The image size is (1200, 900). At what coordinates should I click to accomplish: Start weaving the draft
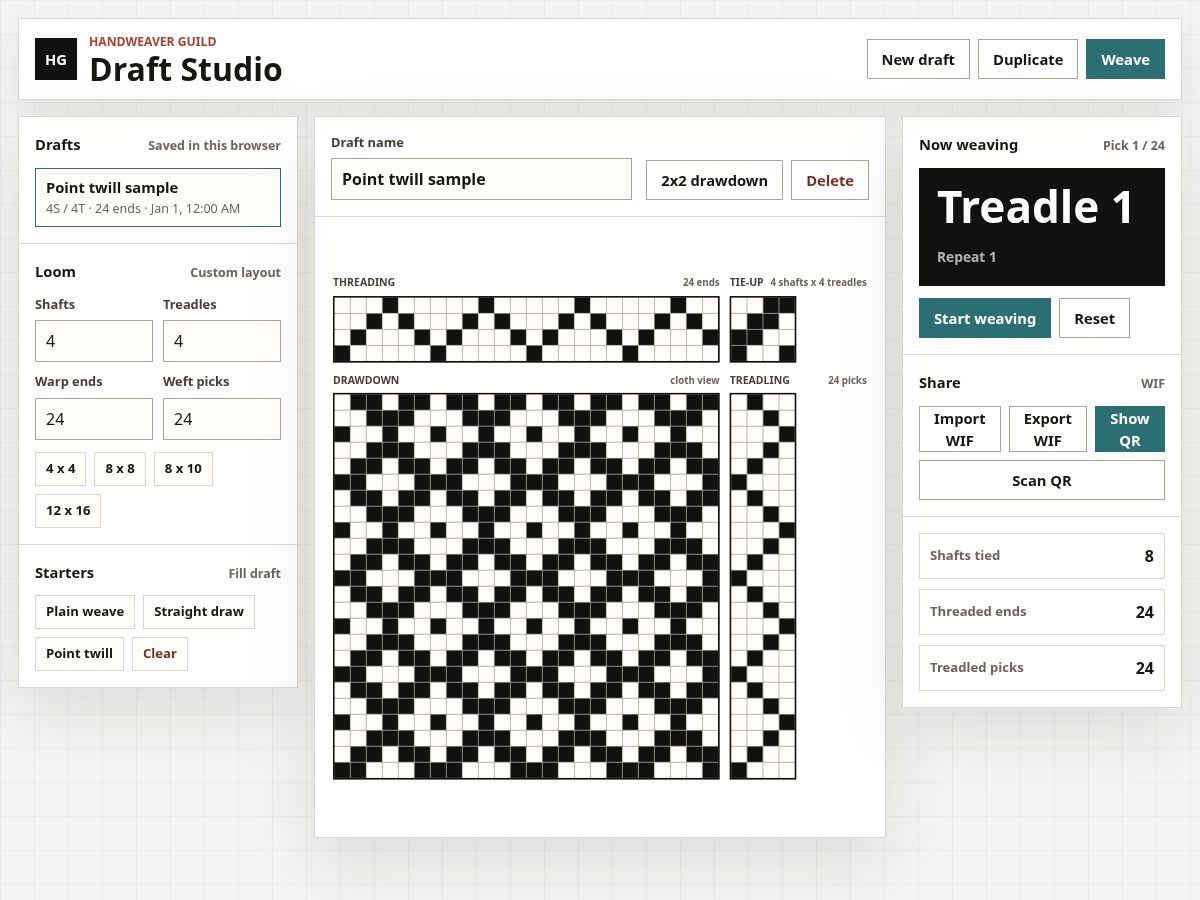point(985,318)
